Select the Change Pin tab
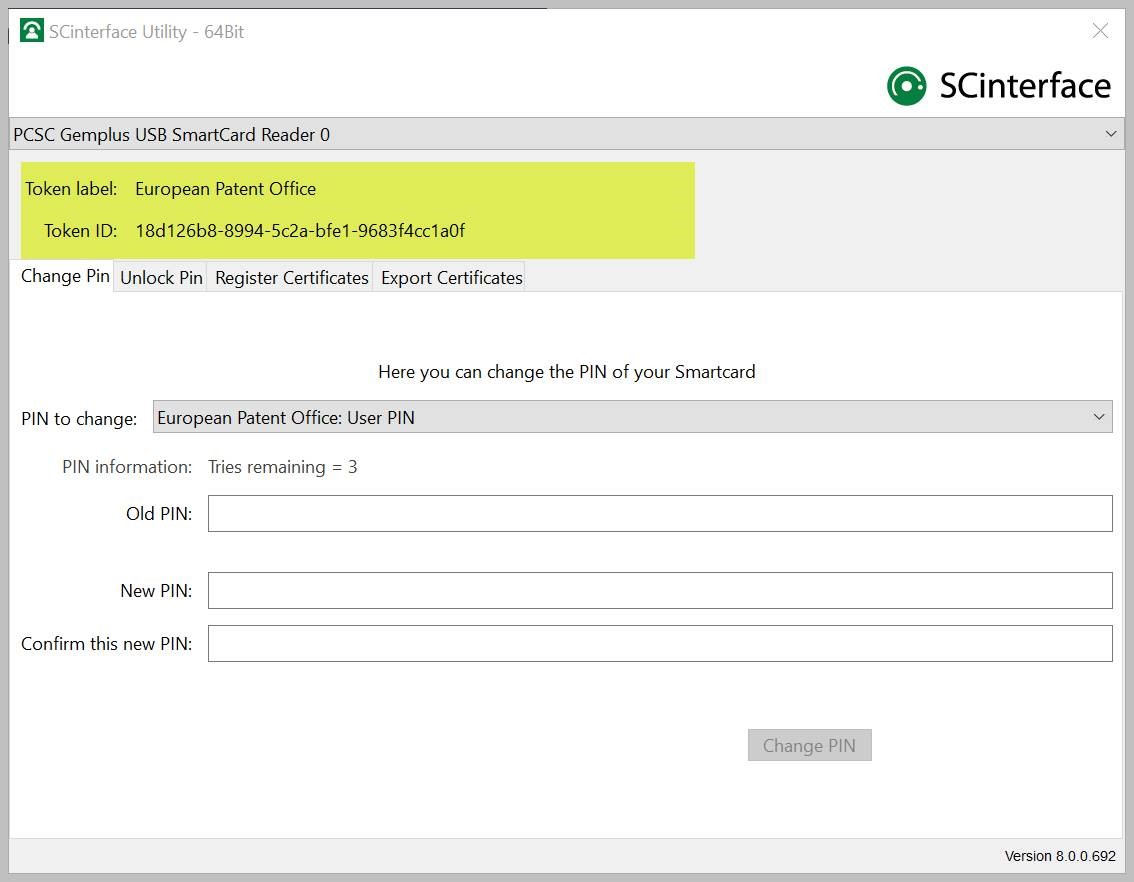 tap(65, 276)
